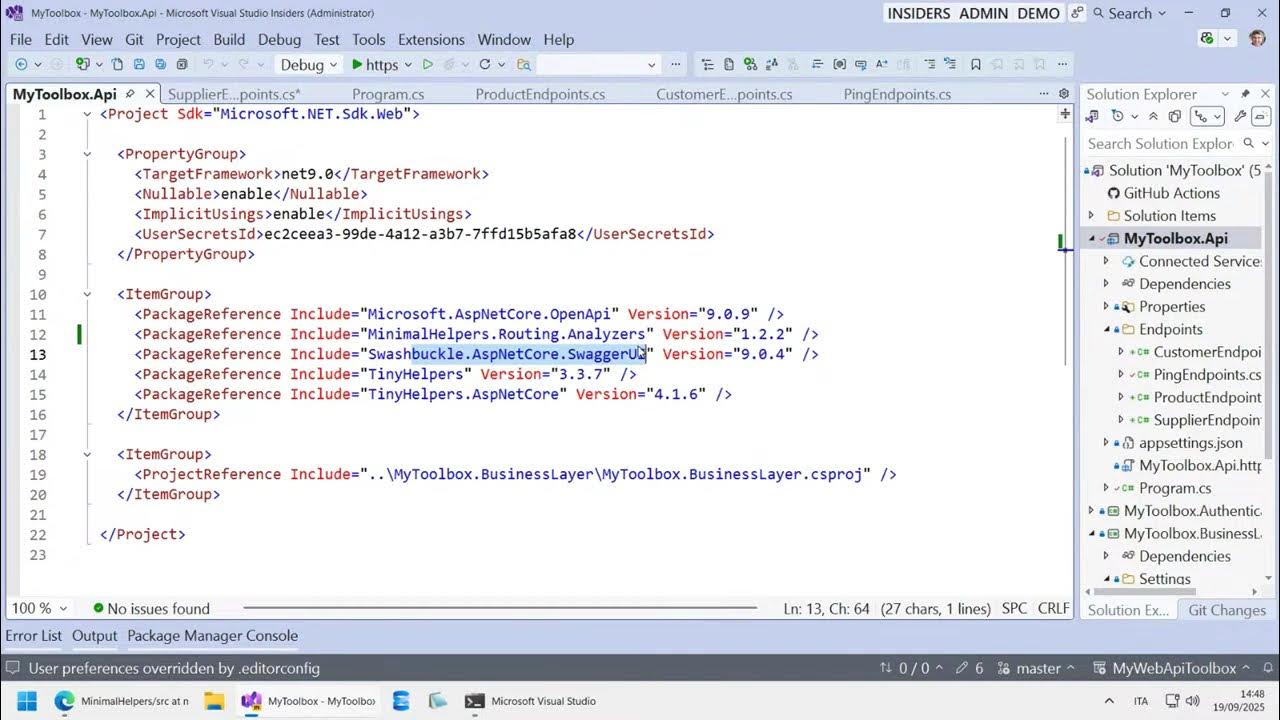Switch to the Program.cs tab

click(x=388, y=94)
